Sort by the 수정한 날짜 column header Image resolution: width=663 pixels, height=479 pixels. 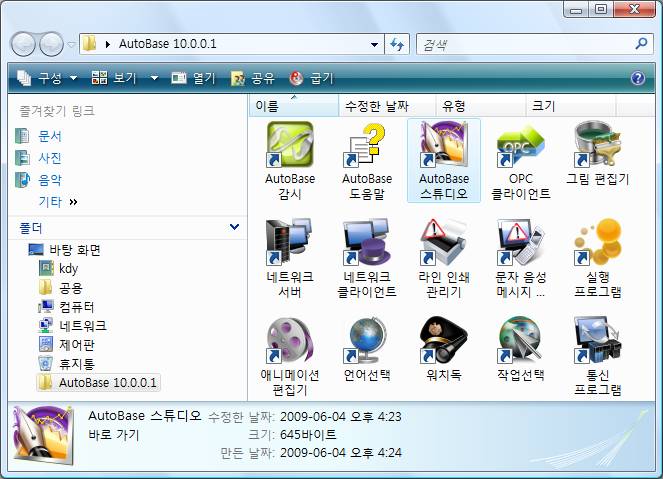387,106
